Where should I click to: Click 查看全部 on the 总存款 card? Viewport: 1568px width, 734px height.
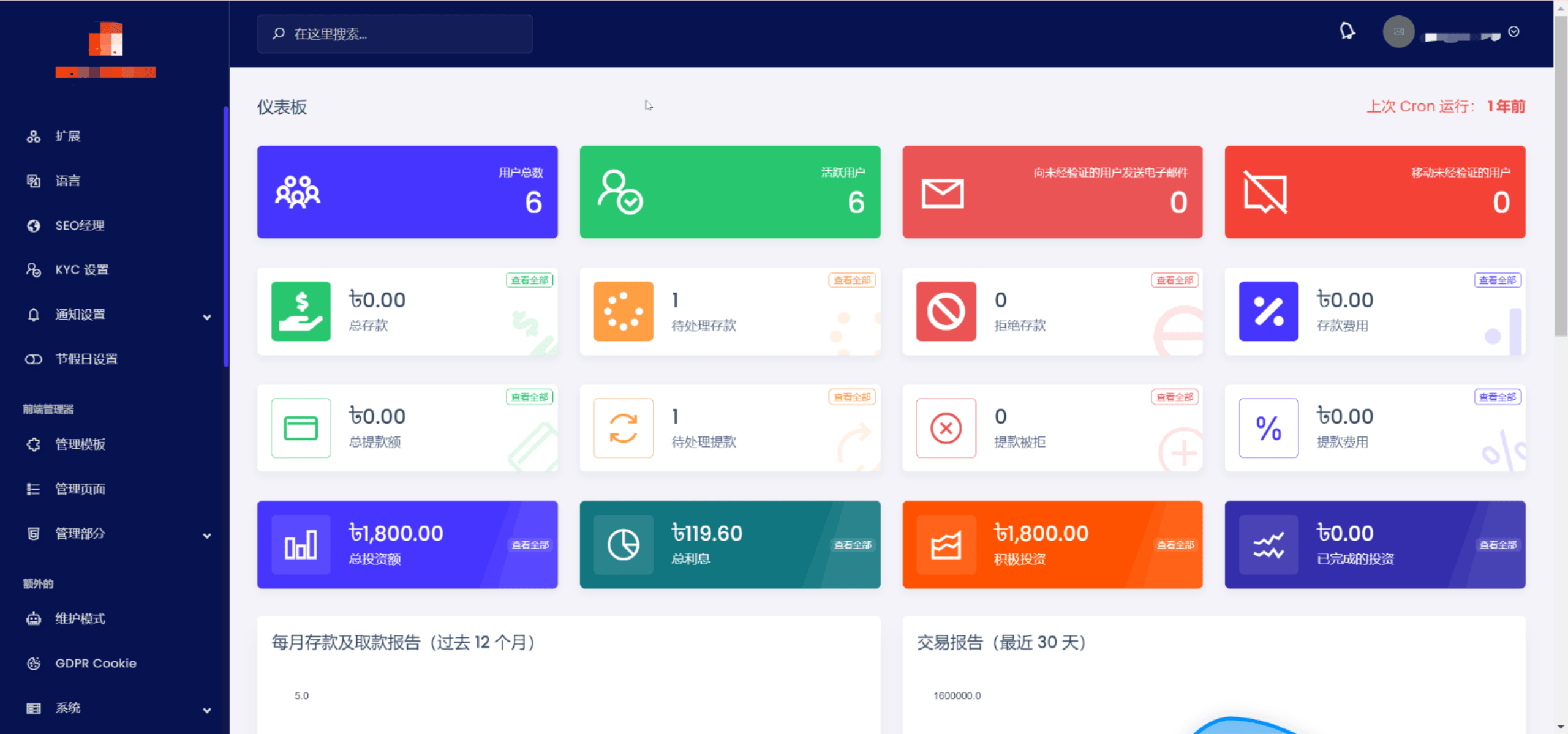point(530,280)
